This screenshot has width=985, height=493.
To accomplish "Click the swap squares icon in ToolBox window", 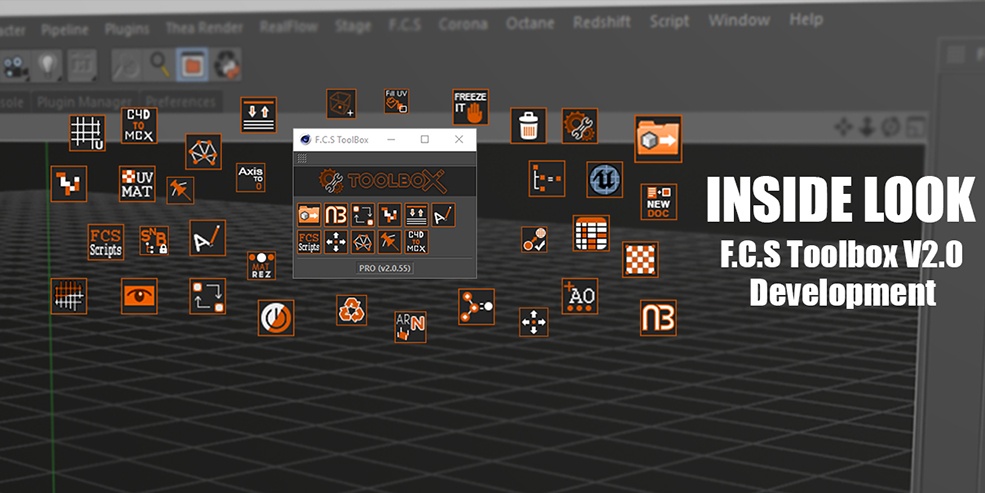I will click(362, 215).
